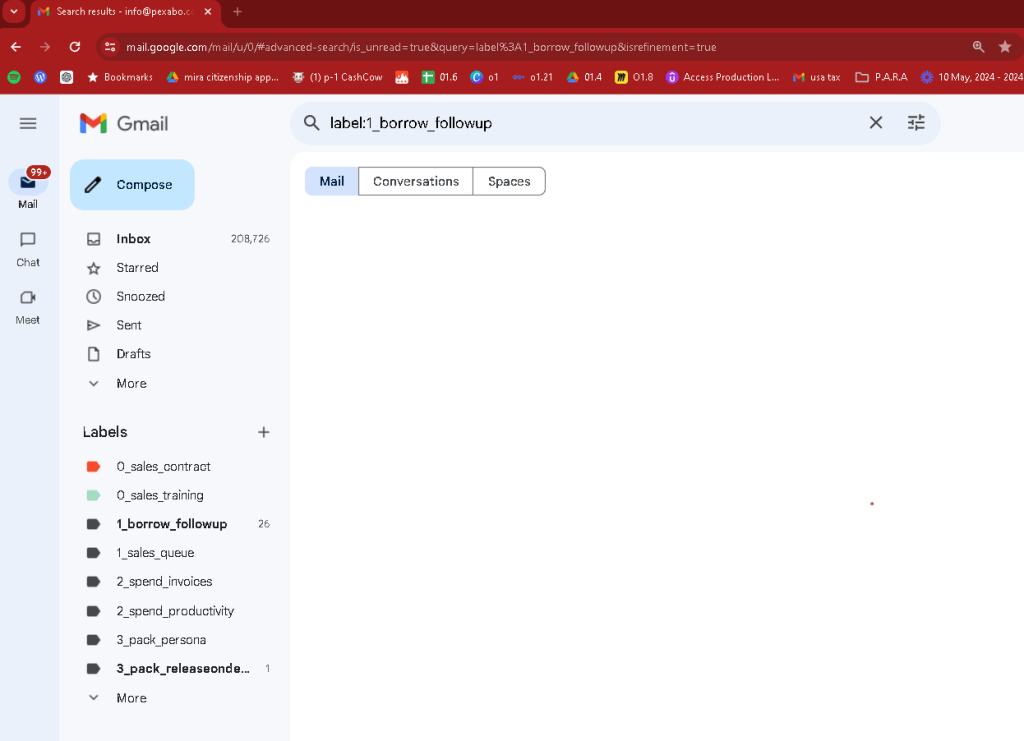
Task: Open the tab search dropdown arrow
Action: click(x=14, y=12)
